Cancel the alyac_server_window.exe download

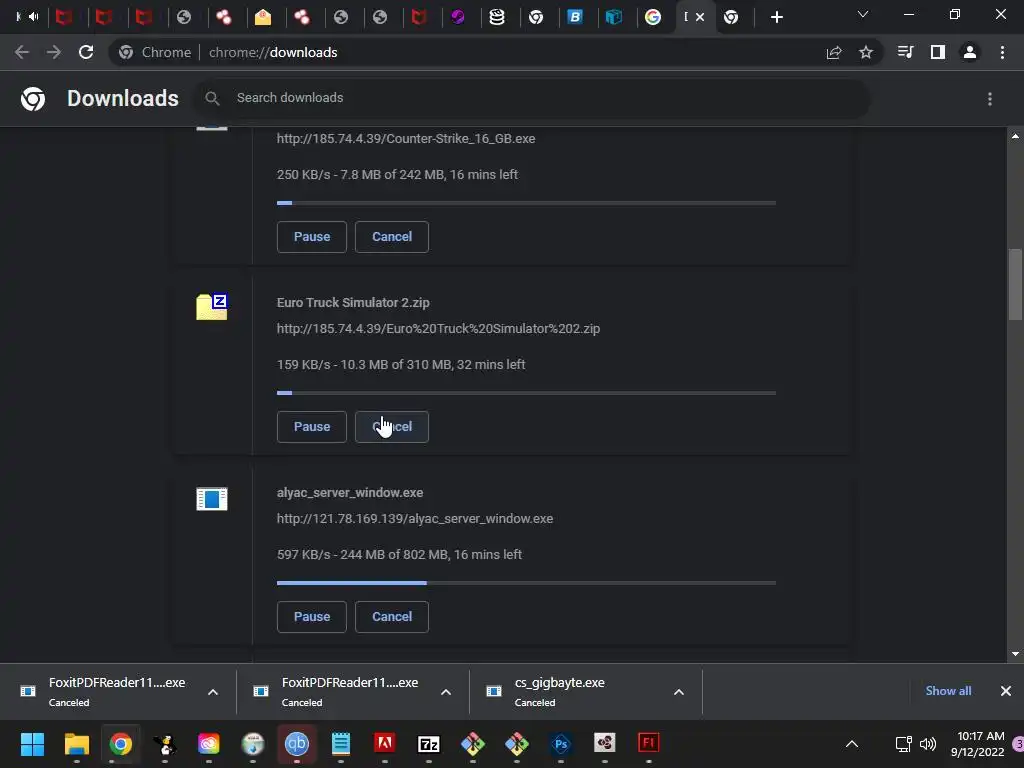(392, 616)
